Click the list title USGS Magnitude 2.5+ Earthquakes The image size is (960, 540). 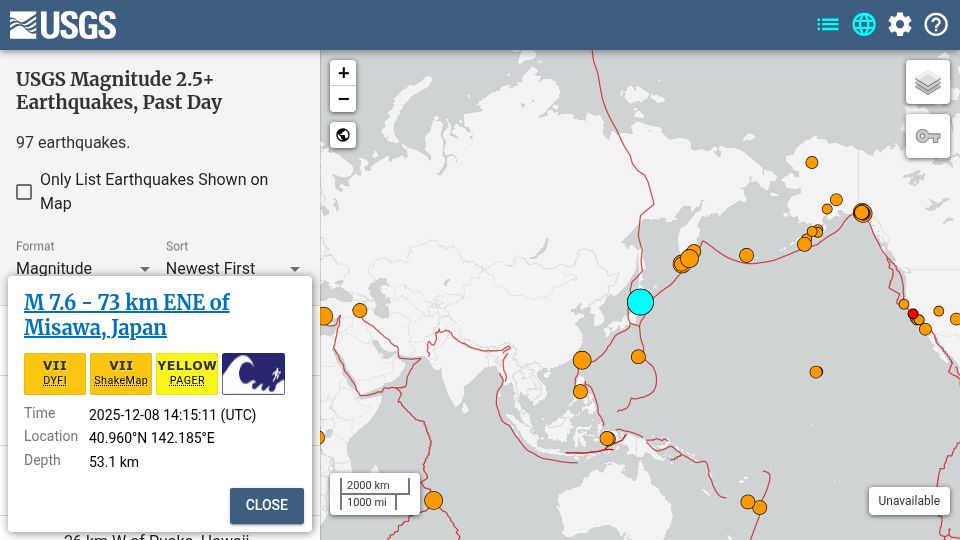[x=119, y=91]
